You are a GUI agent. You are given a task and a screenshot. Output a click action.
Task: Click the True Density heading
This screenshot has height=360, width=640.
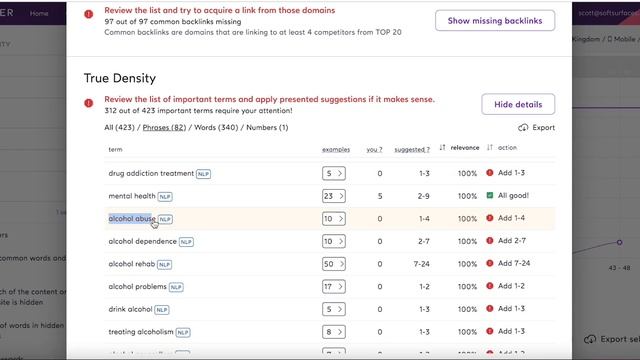pyautogui.click(x=120, y=78)
